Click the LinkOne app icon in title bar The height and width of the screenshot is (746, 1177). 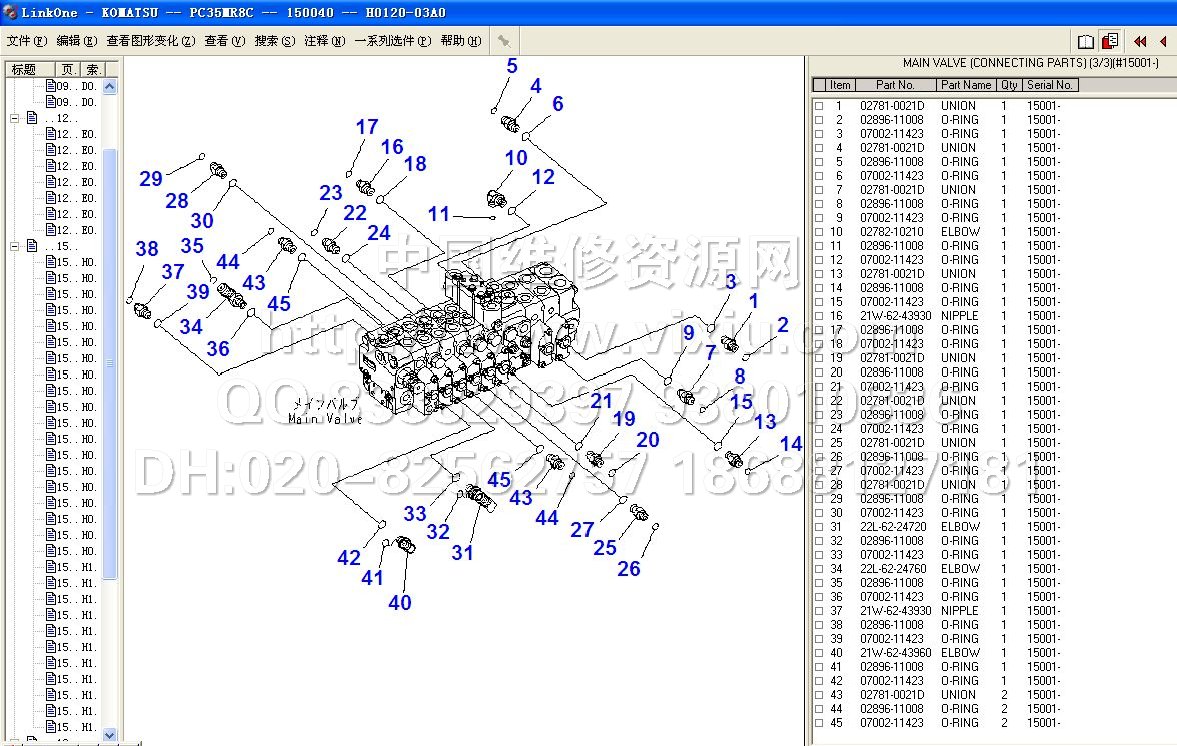pyautogui.click(x=10, y=12)
